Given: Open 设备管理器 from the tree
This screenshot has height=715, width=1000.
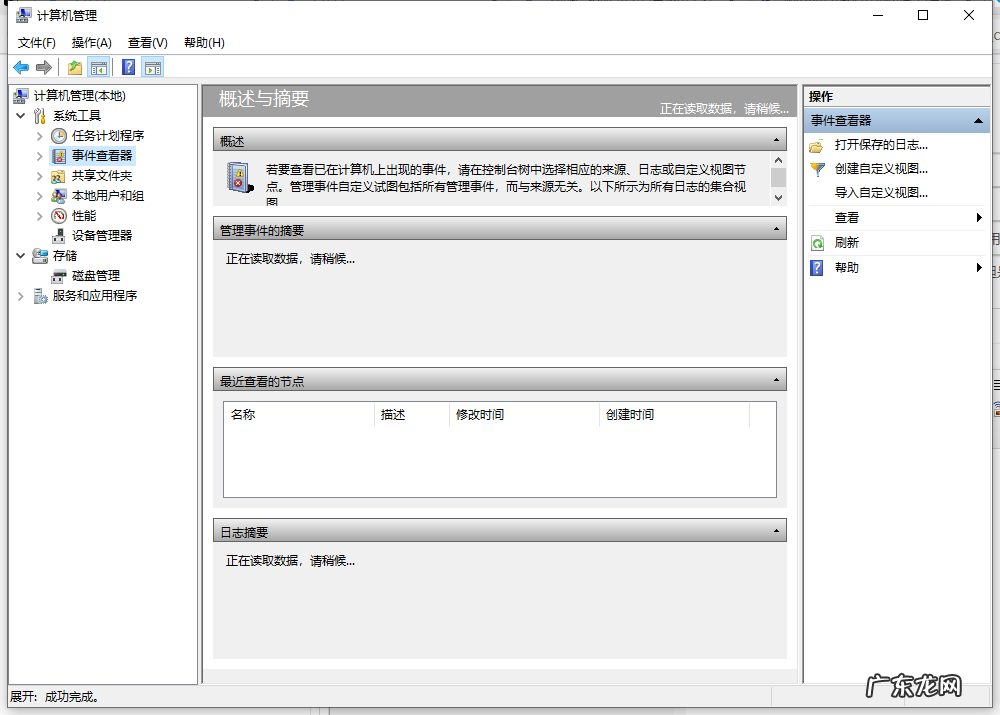Looking at the screenshot, I should [101, 236].
